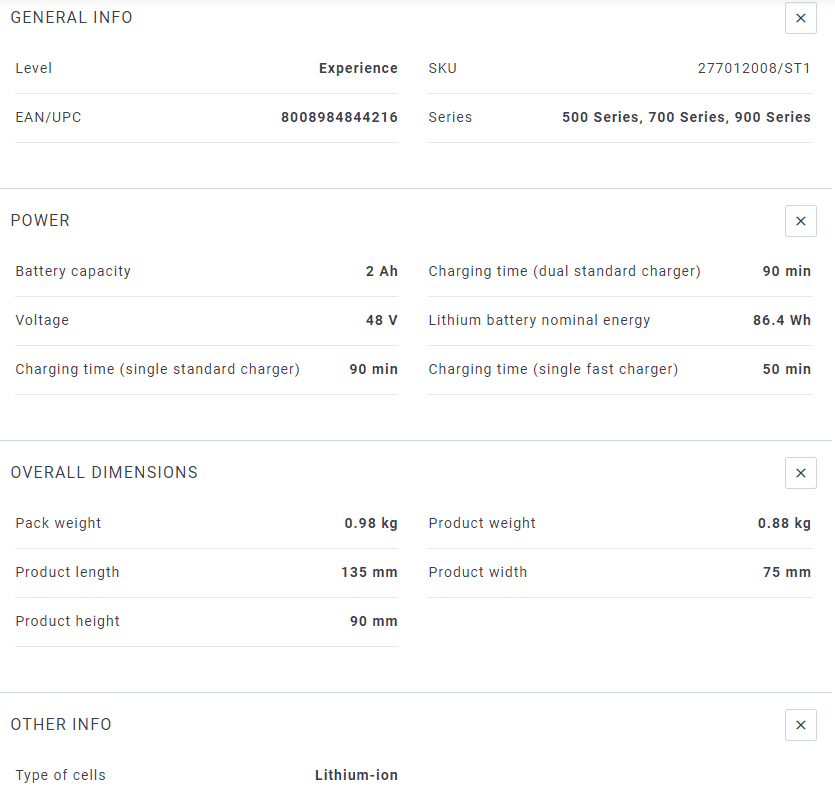
Task: Click the 86.4 Wh energy value
Action: [x=781, y=320]
